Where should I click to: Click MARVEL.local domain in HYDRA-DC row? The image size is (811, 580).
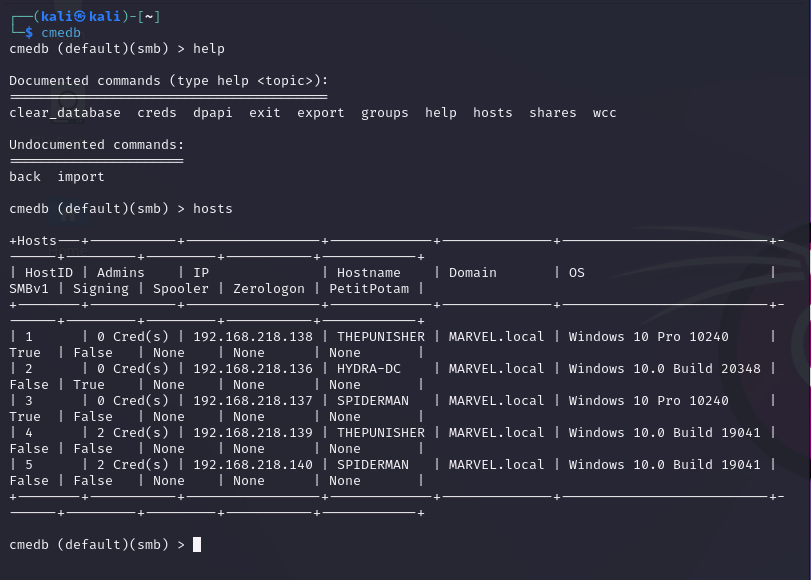tap(497, 369)
